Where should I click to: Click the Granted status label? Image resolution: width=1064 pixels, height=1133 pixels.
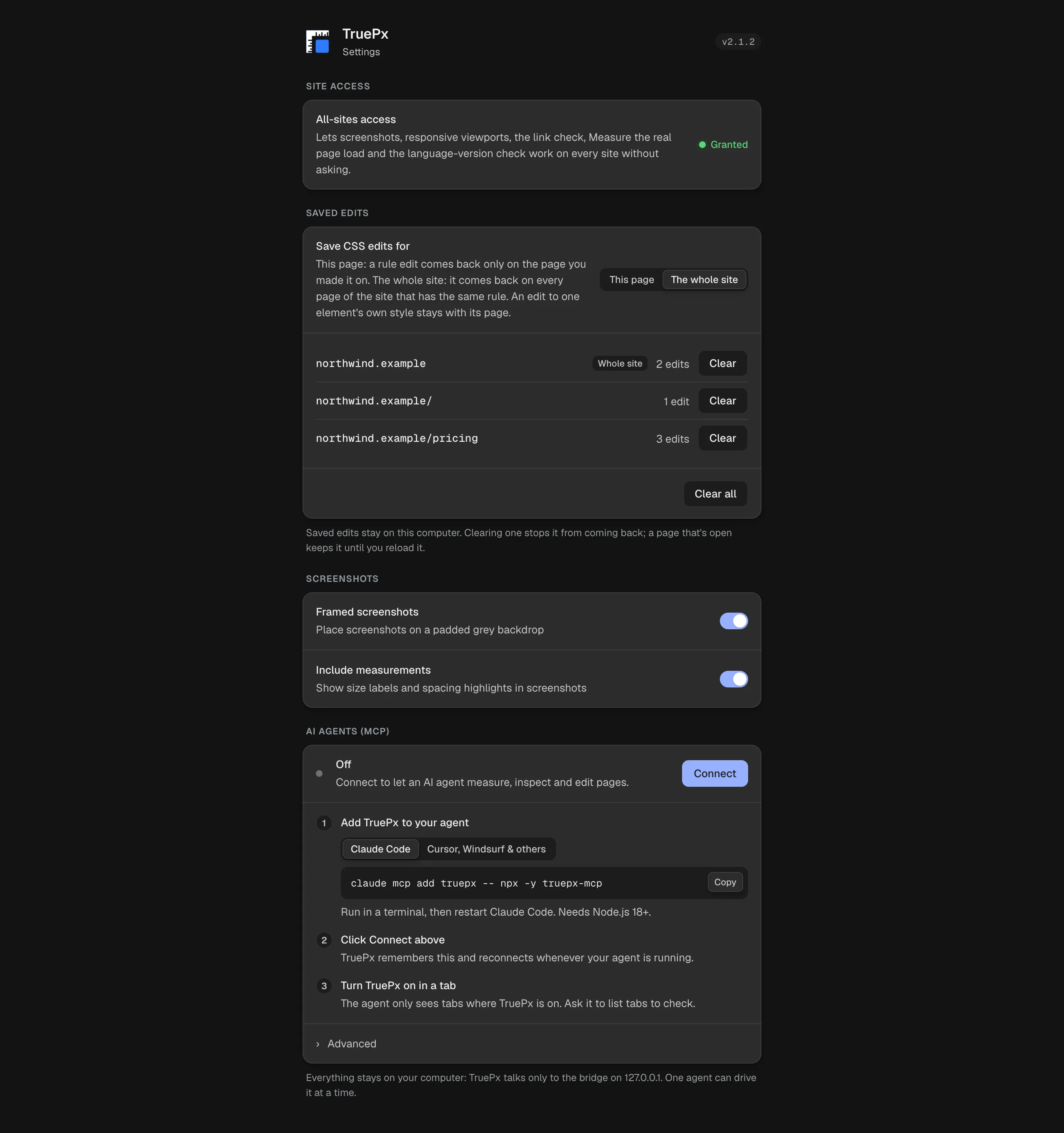[729, 145]
